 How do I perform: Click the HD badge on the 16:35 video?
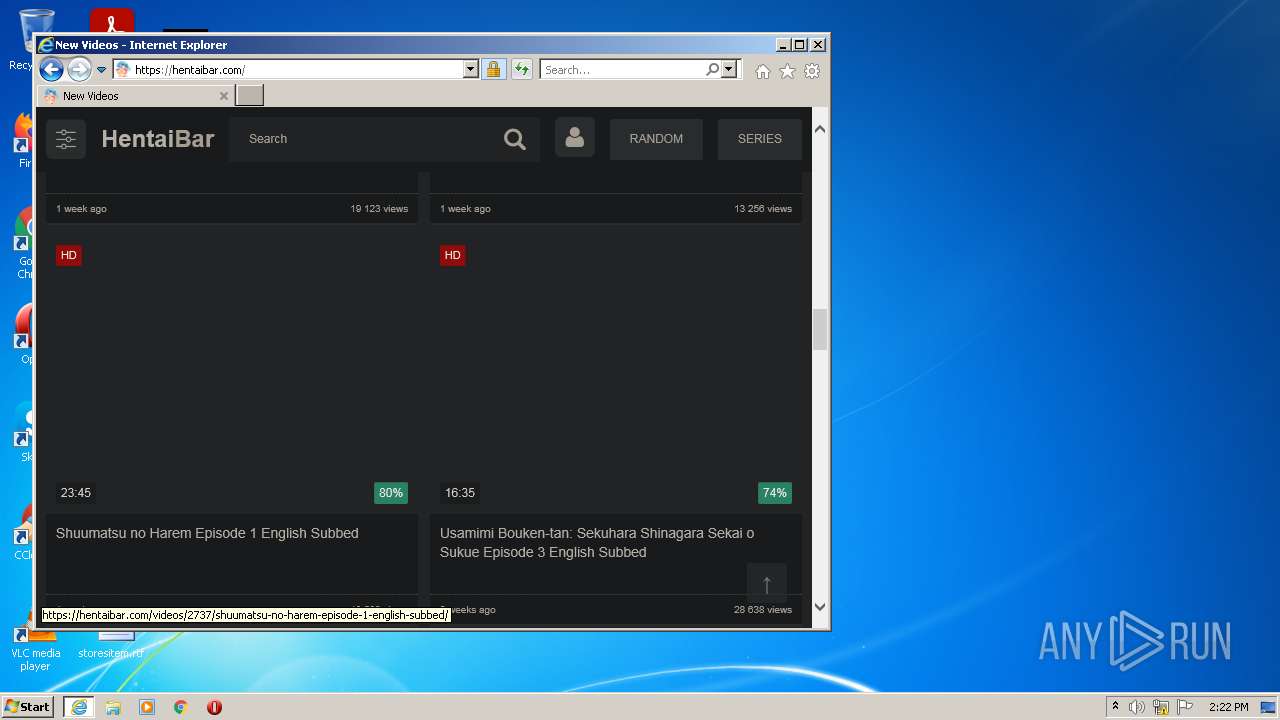453,255
